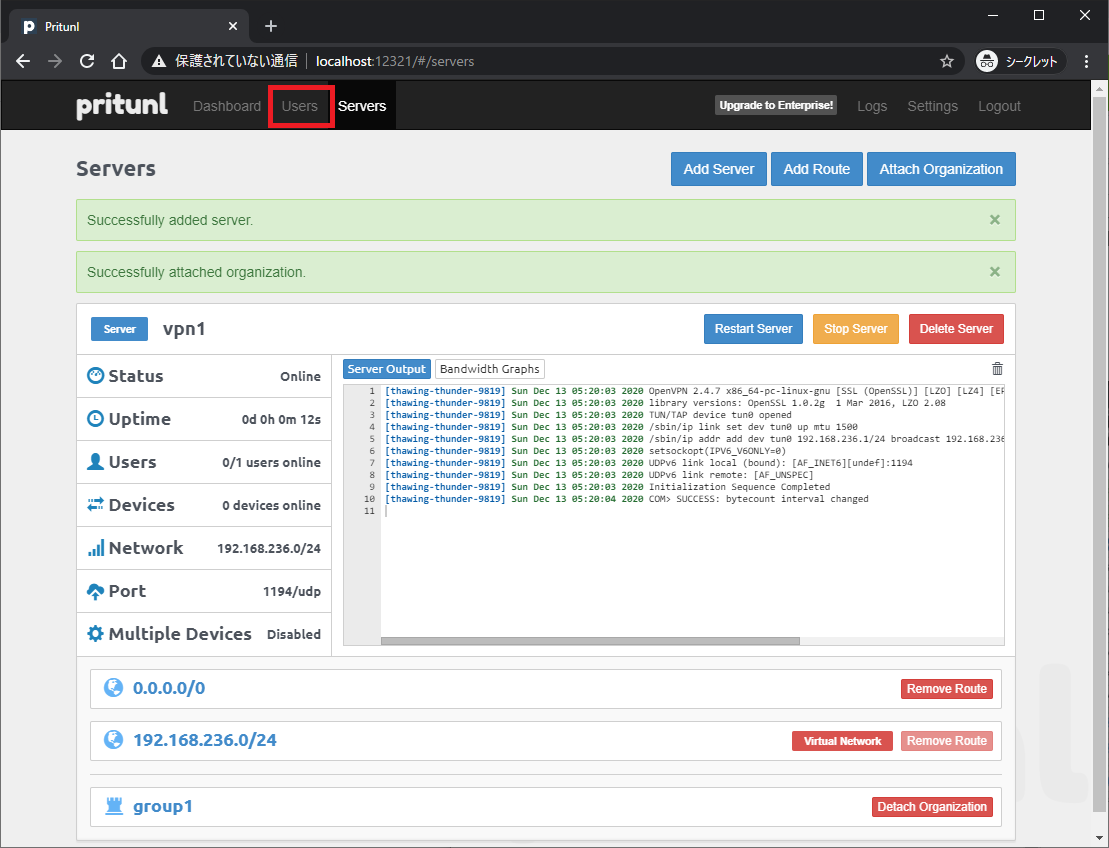
Task: Close the Pritunl browser tab
Action: coord(233,26)
